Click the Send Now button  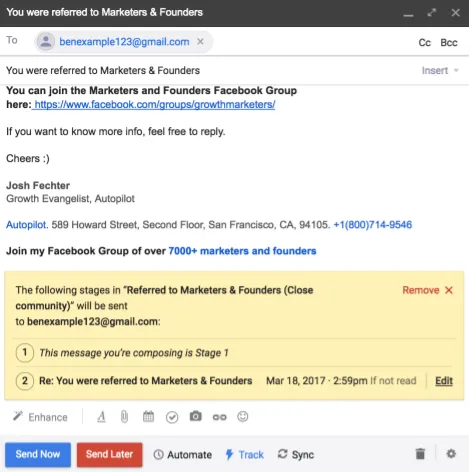coord(38,454)
